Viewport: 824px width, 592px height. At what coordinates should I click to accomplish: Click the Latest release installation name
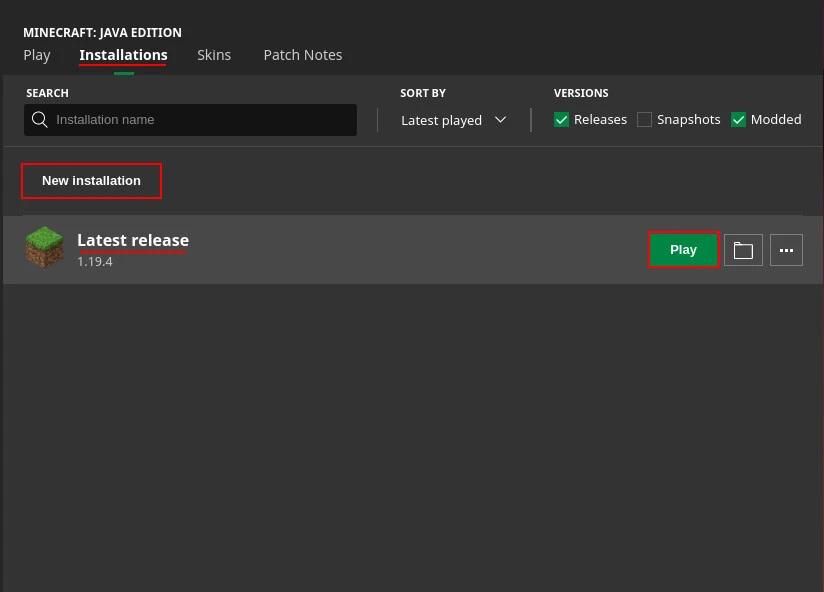click(x=133, y=240)
